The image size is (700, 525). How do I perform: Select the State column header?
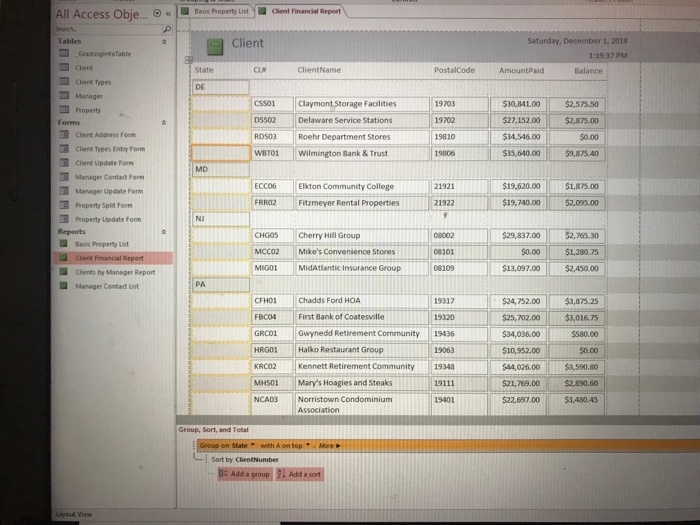pyautogui.click(x=204, y=70)
